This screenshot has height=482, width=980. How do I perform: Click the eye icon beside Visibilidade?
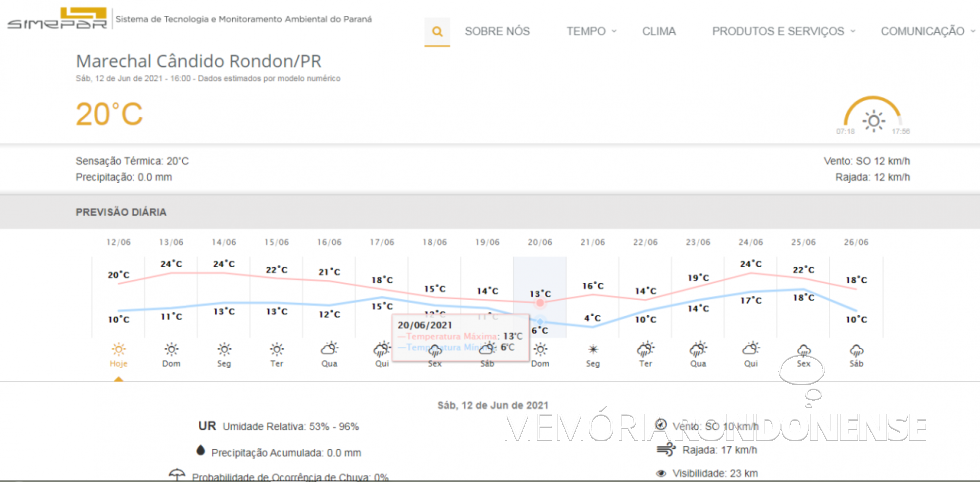(661, 473)
